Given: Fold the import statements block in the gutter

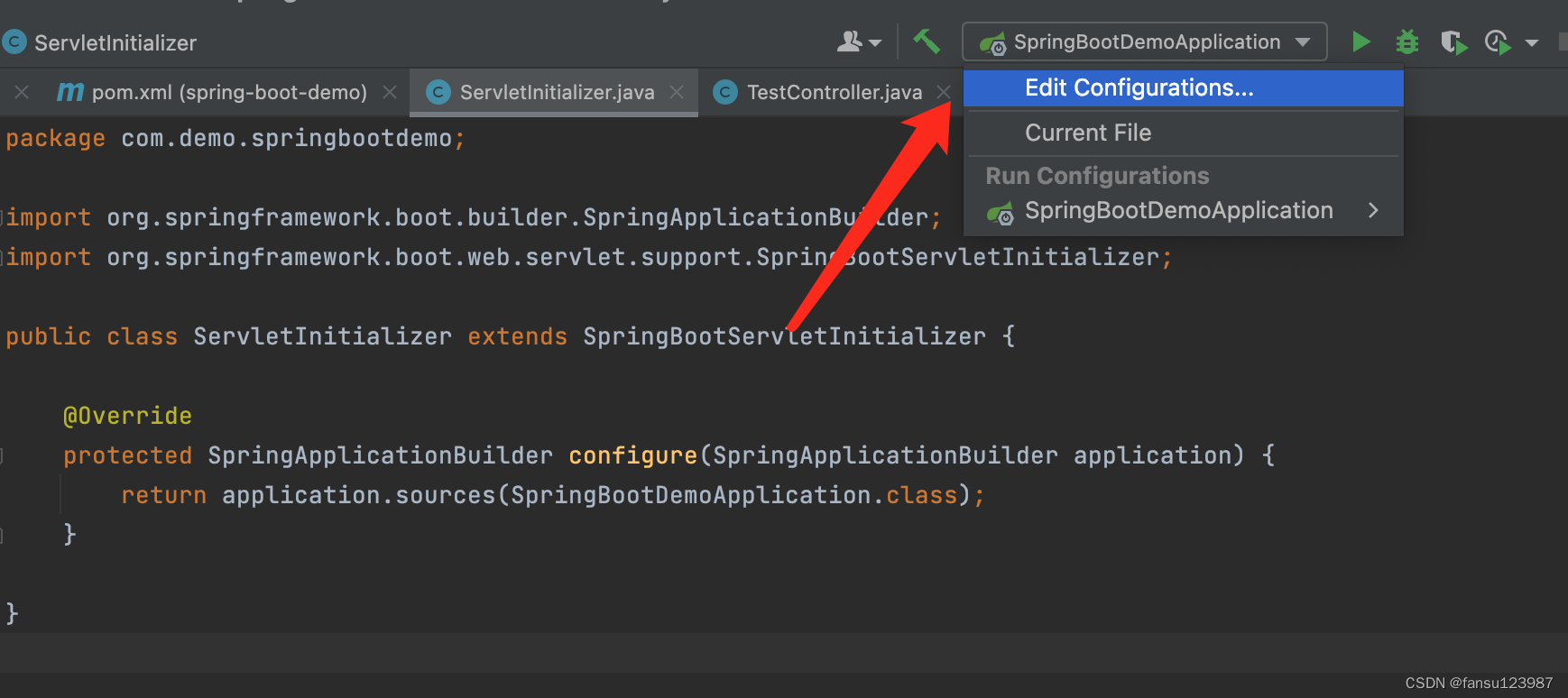Looking at the screenshot, I should click(x=4, y=217).
